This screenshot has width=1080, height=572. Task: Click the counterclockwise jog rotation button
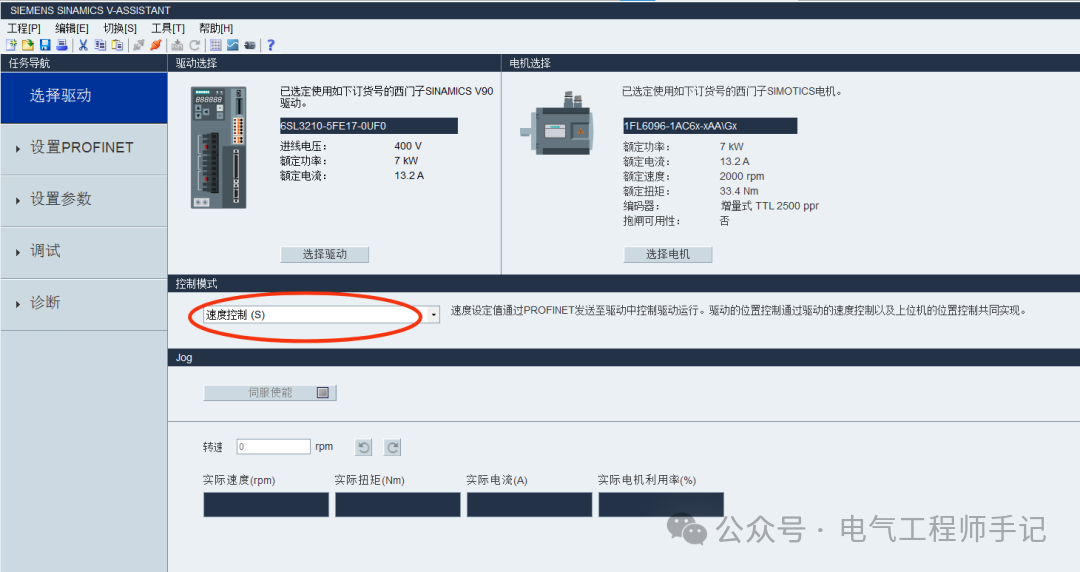tap(364, 447)
